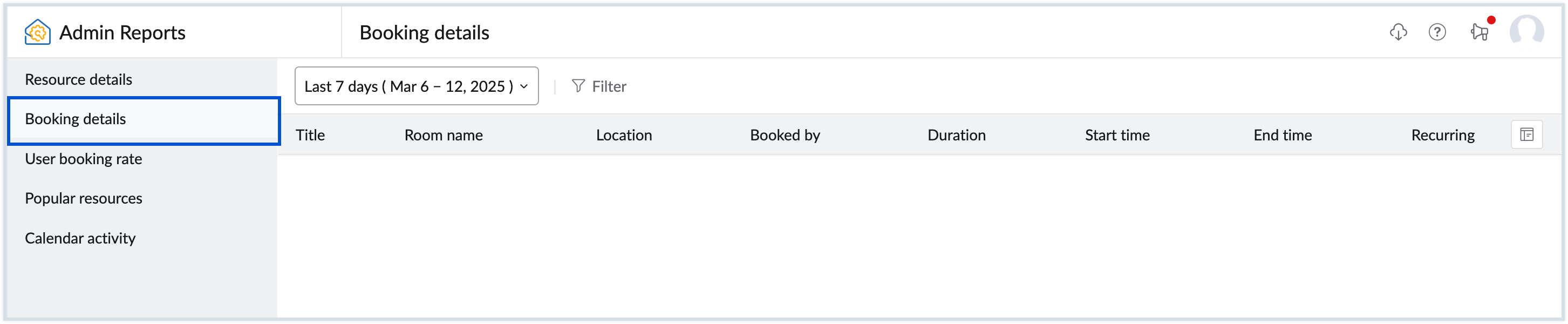Viewport: 1568px width, 324px height.
Task: Open Resource details report
Action: click(79, 80)
